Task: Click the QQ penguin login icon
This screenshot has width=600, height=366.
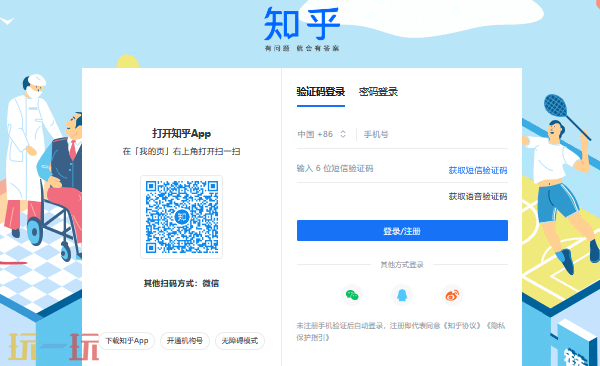Action: click(x=402, y=295)
